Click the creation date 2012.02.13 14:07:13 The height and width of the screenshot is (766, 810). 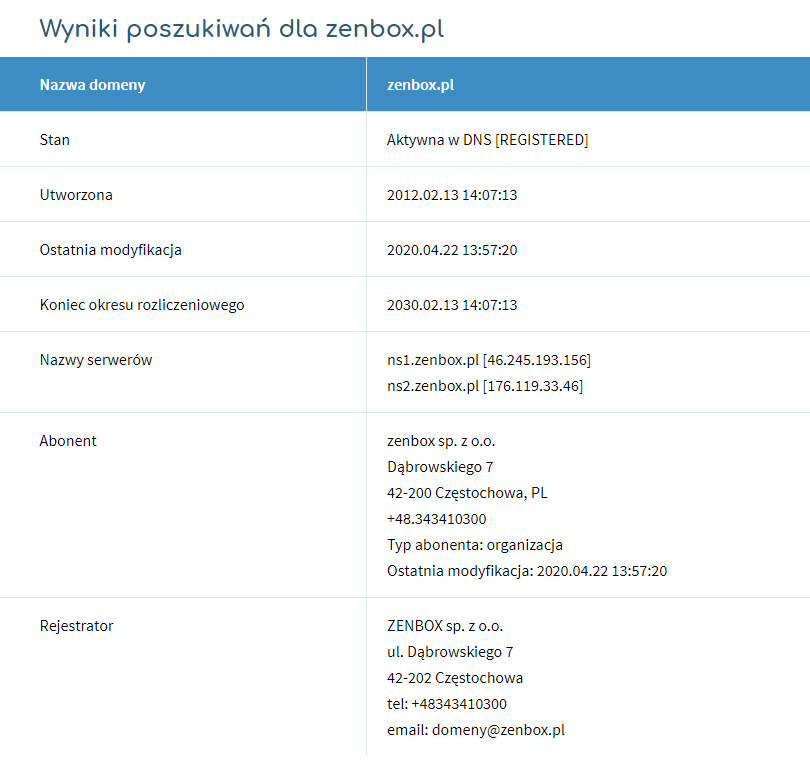[x=452, y=194]
